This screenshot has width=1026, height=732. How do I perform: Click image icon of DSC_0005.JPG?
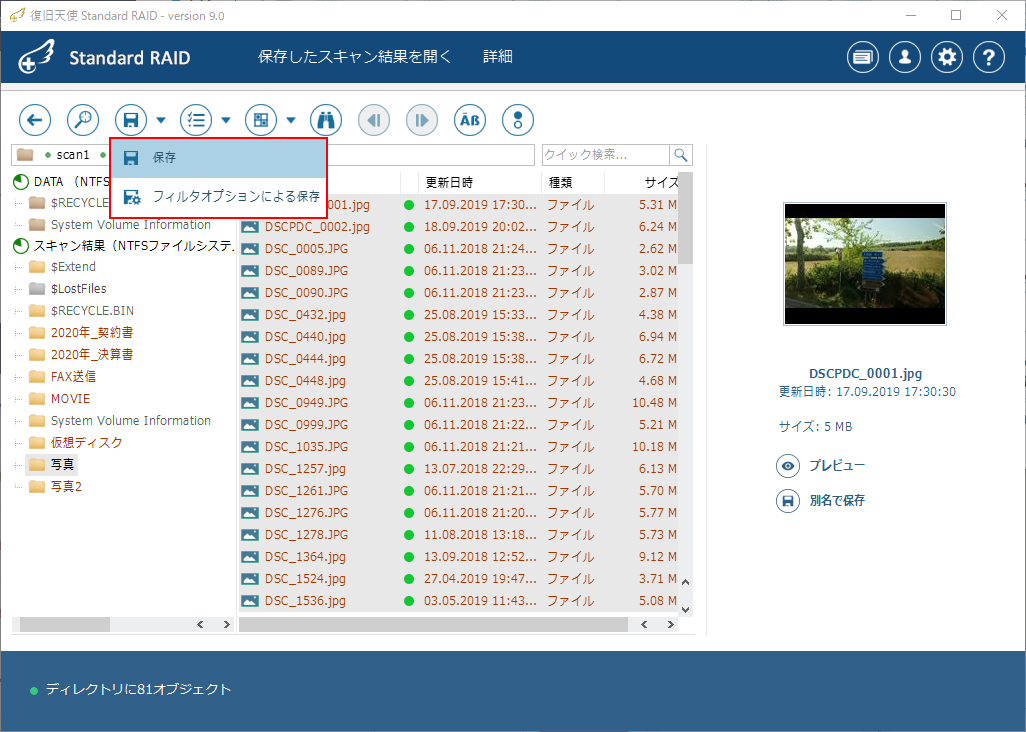tap(250, 249)
